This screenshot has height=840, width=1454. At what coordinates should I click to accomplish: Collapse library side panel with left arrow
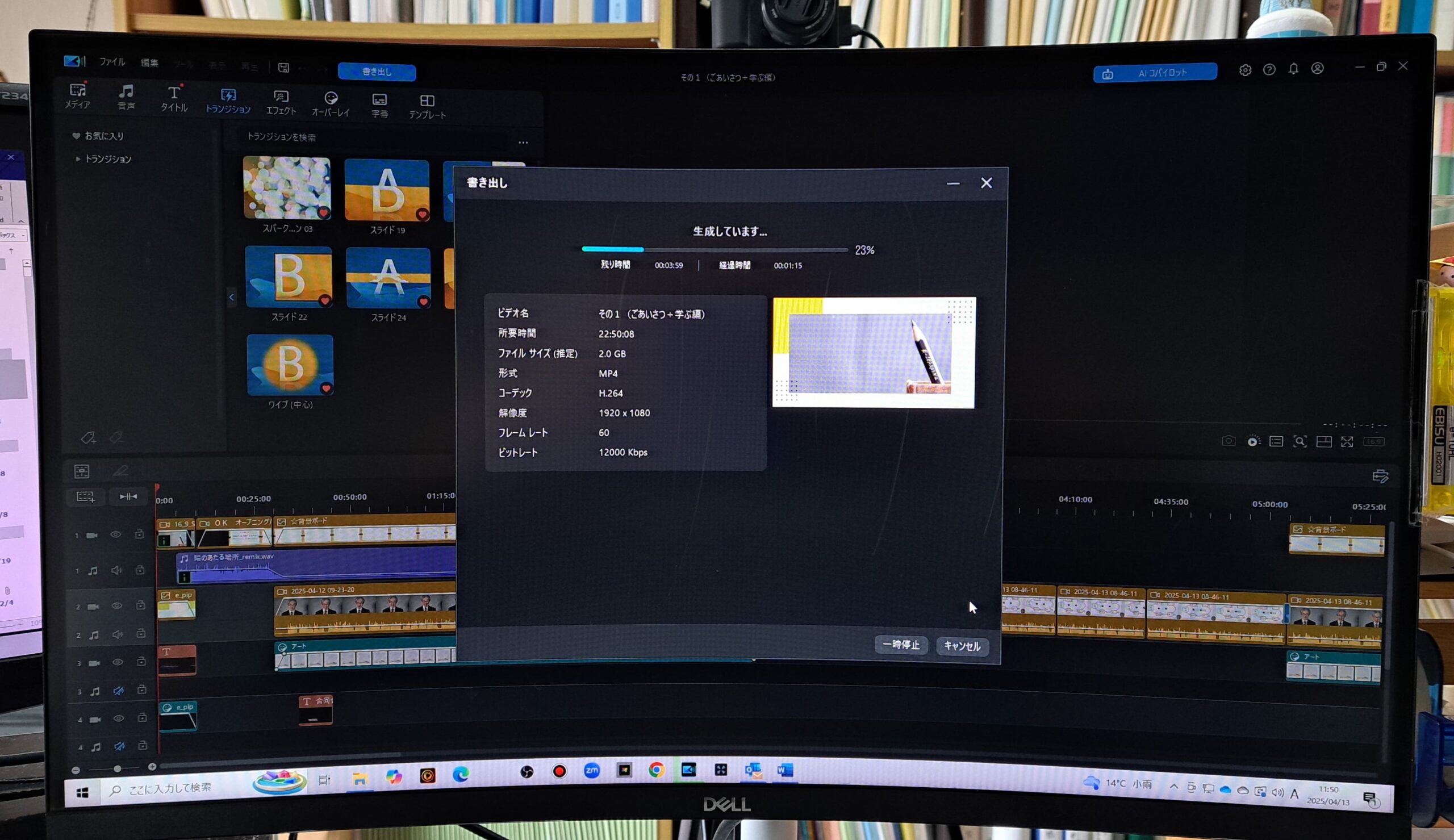231,297
